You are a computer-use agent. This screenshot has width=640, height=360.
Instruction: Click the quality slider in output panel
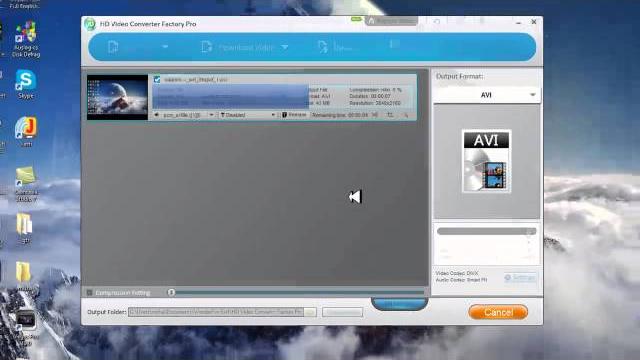point(487,231)
